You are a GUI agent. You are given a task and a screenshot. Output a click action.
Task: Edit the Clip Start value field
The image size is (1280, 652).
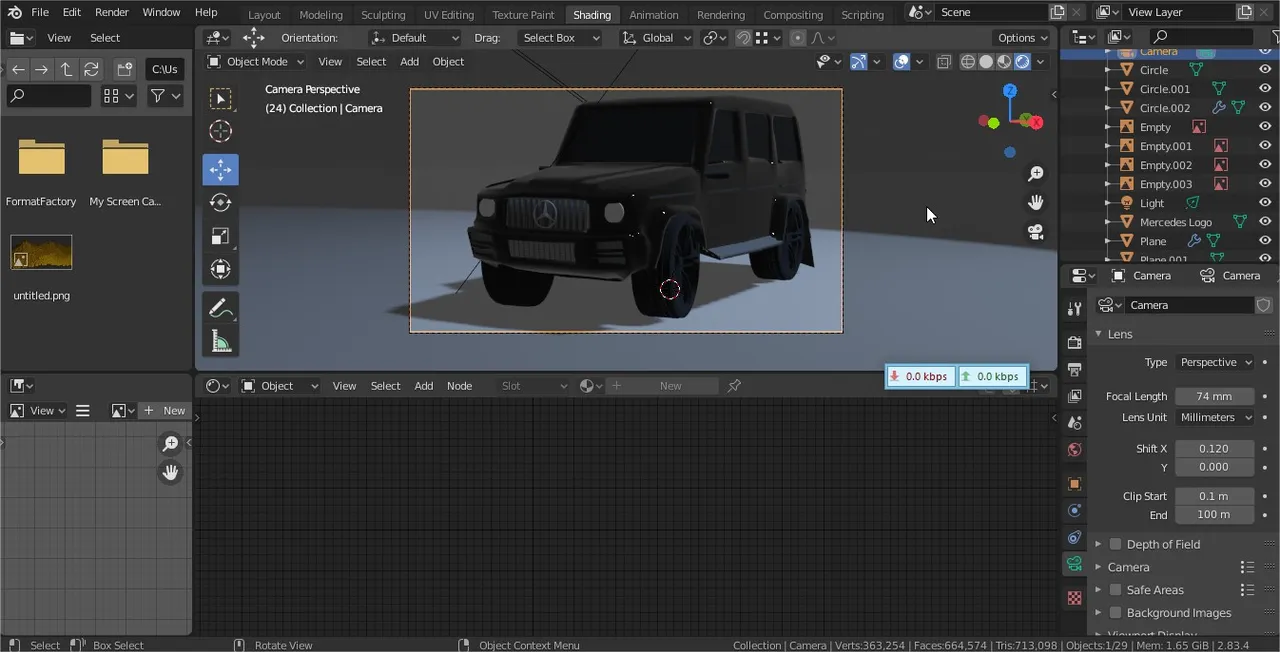pos(1214,496)
